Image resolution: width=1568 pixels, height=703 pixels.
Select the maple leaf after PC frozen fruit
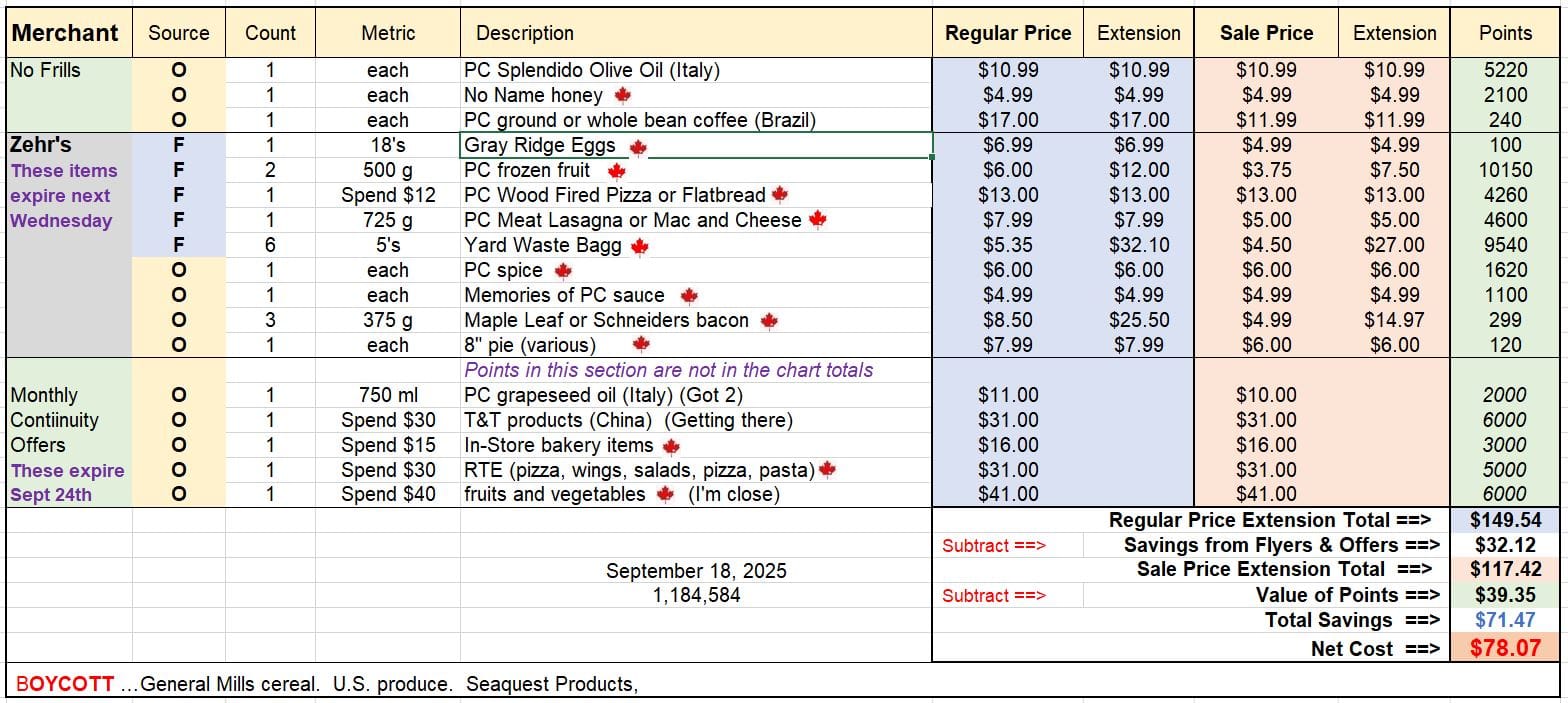point(616,171)
